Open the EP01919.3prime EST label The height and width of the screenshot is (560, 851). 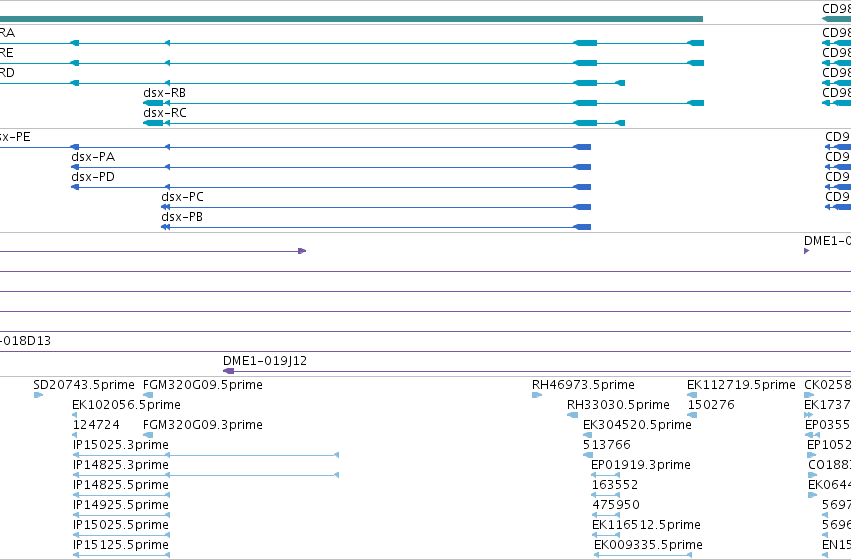point(641,465)
